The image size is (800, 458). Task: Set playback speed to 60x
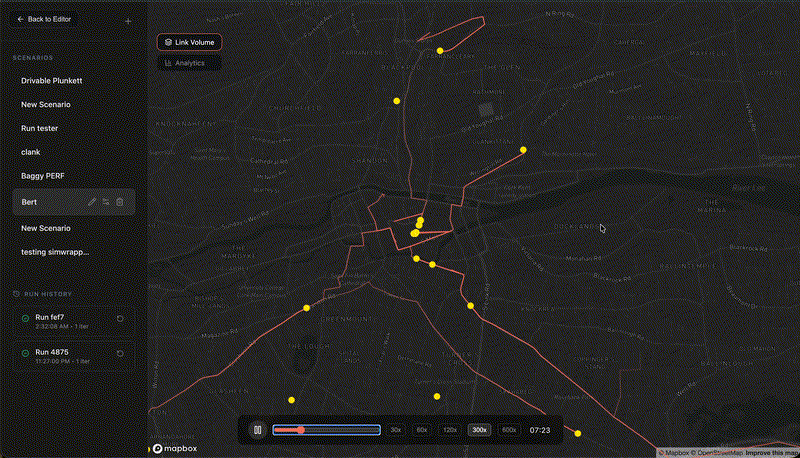[421, 430]
